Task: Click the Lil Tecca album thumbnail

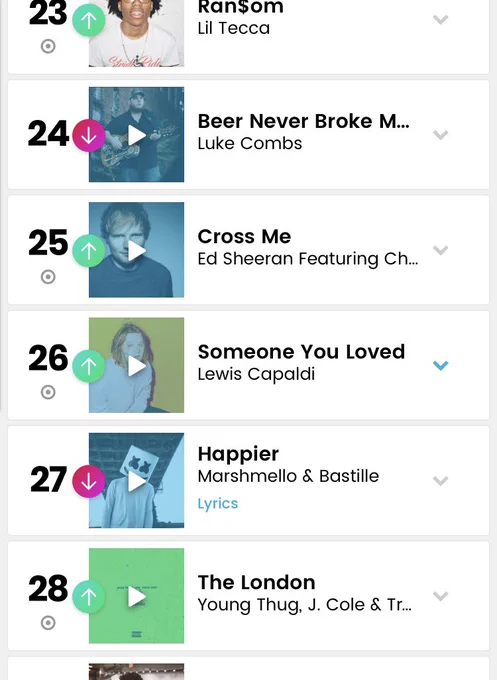Action: [x=137, y=33]
